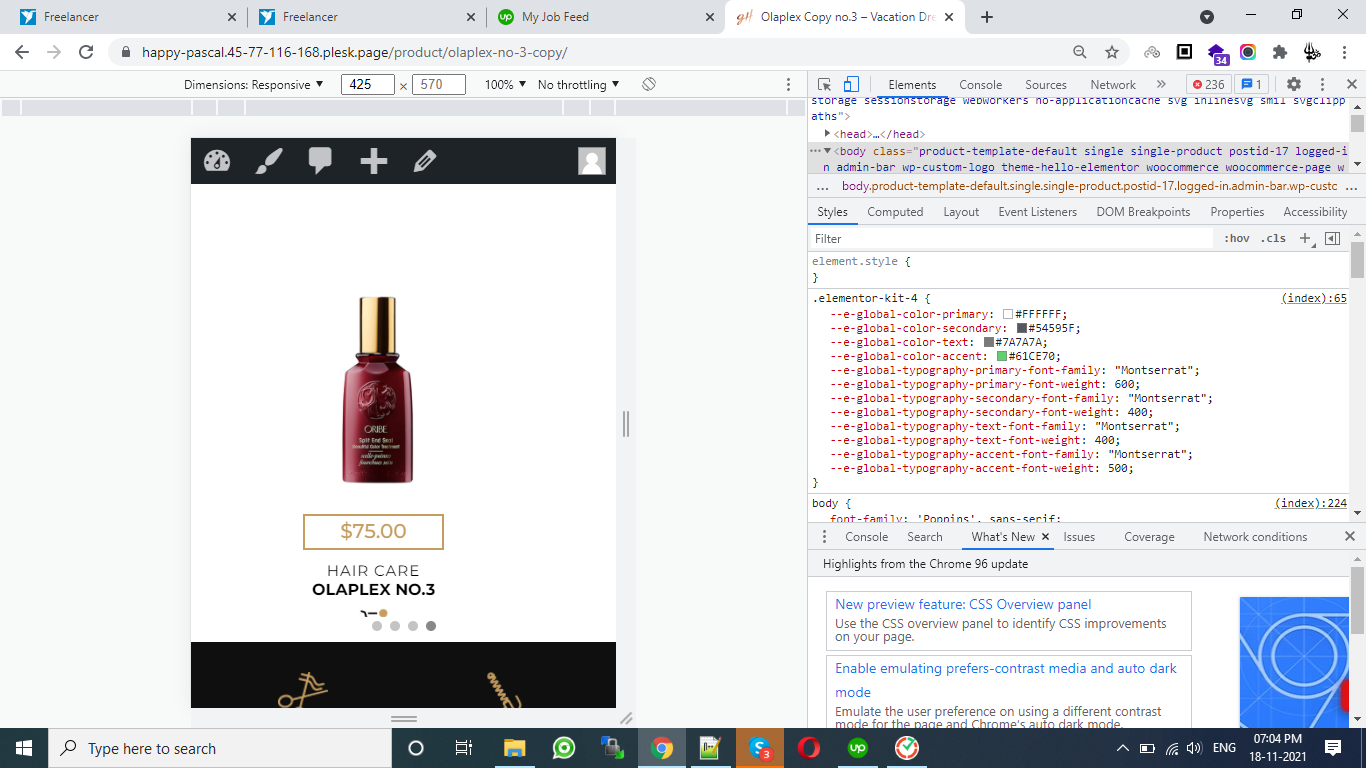Open the Dimensions: Responsive dropdown
The width and height of the screenshot is (1366, 768).
[254, 85]
